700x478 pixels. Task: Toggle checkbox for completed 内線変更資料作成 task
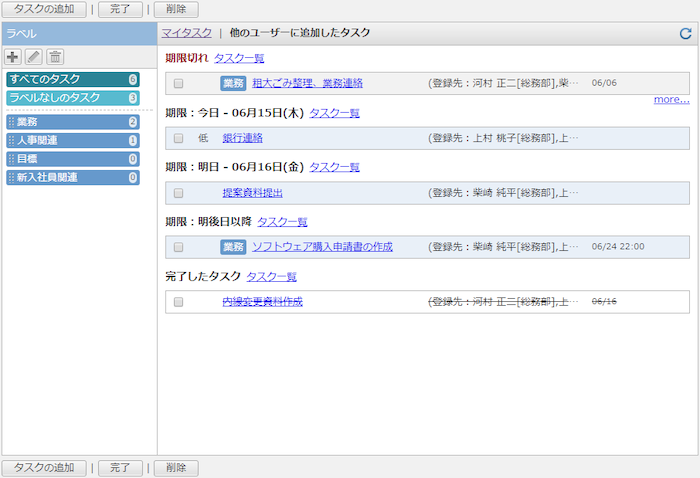[179, 302]
